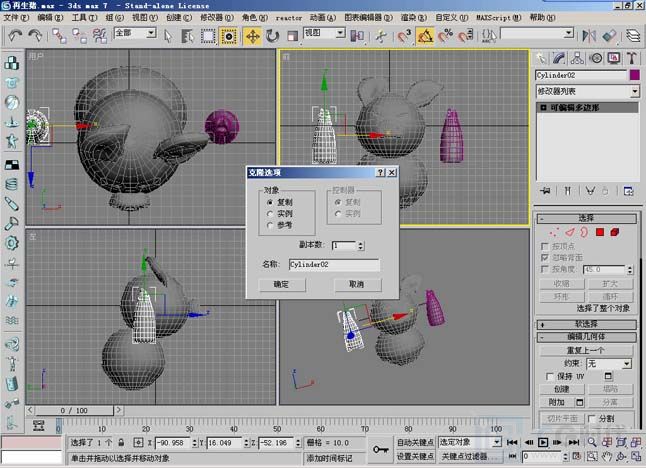Select the 参考 object radio button

270,225
